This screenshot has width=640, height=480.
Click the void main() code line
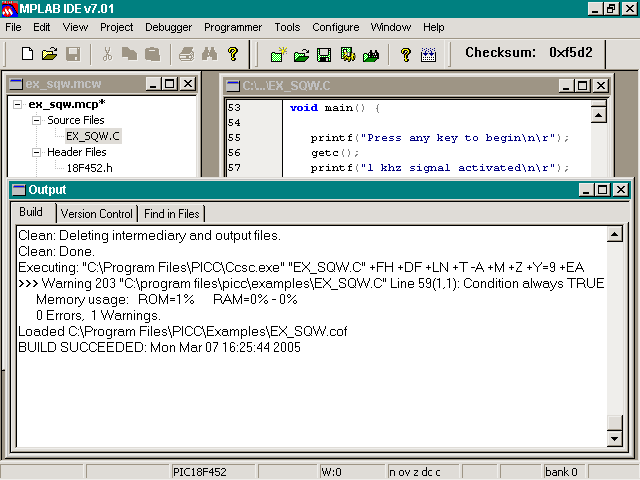click(x=335, y=108)
